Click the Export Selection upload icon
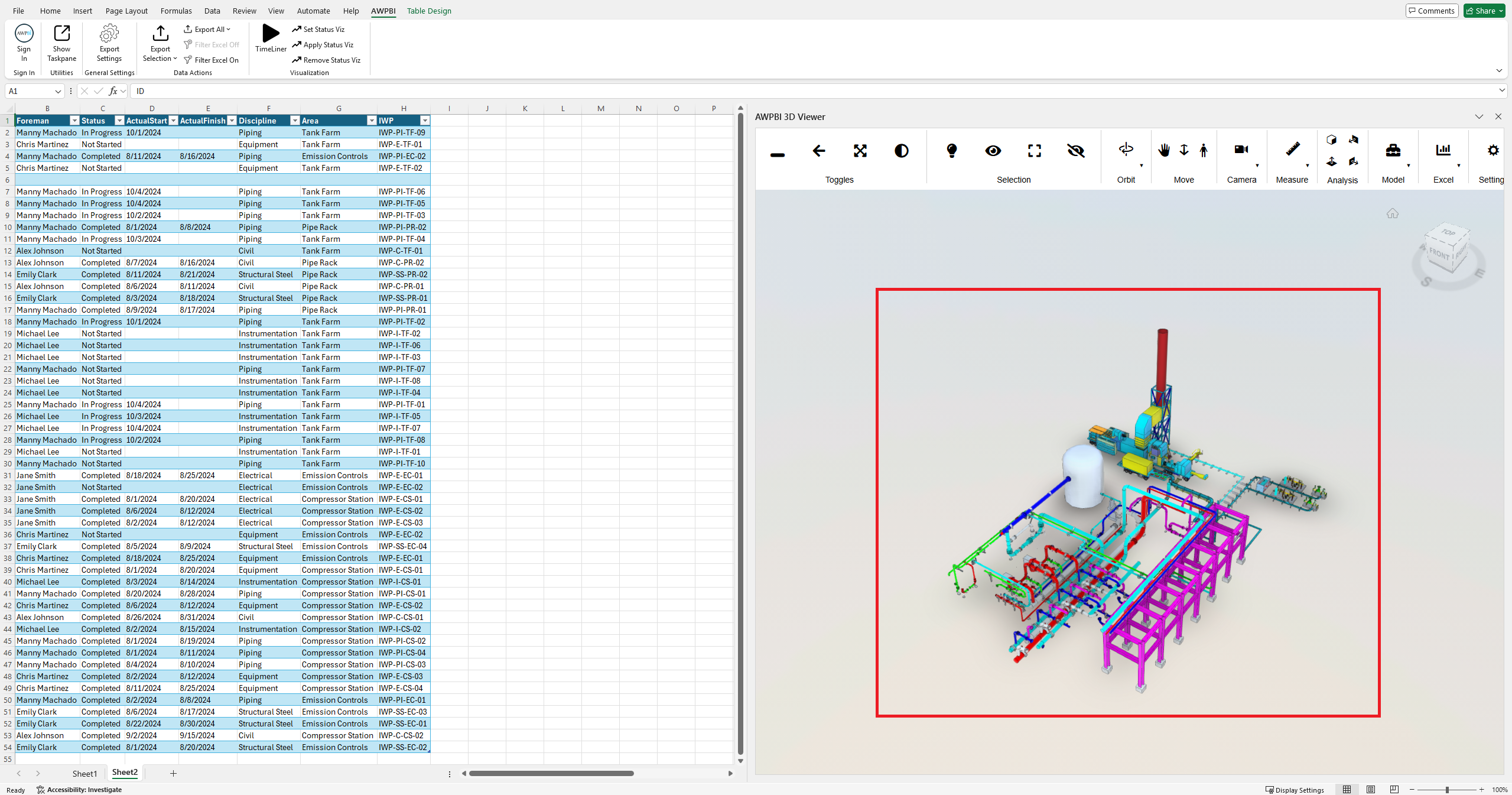1512x795 pixels. click(160, 34)
